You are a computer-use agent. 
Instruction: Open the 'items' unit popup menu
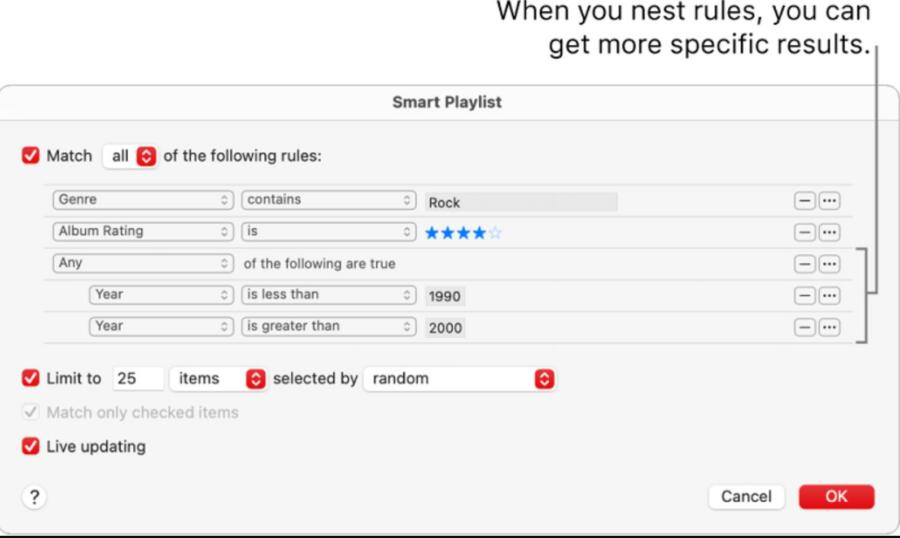[x=218, y=379]
